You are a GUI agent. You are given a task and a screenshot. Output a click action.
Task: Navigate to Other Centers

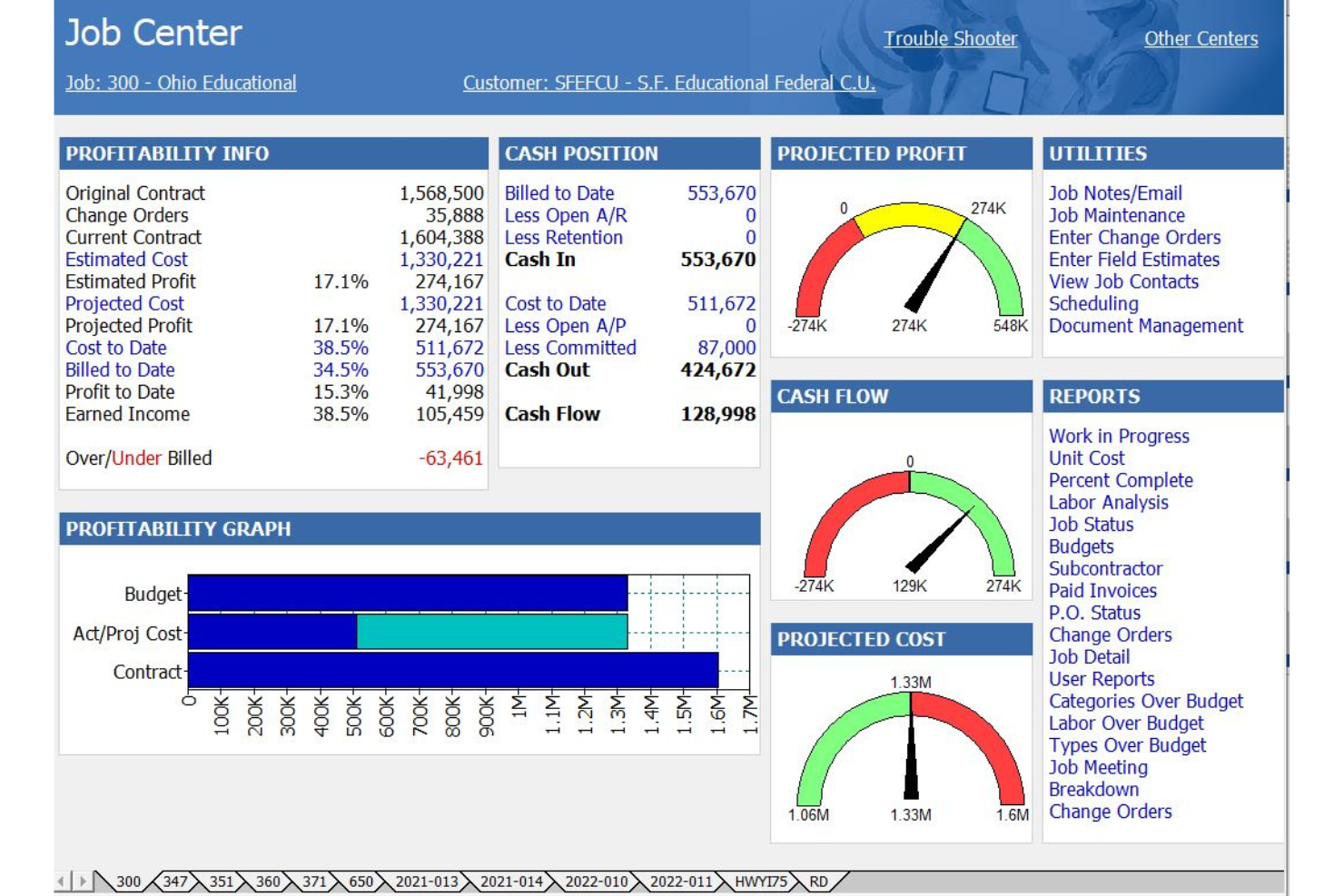1202,38
